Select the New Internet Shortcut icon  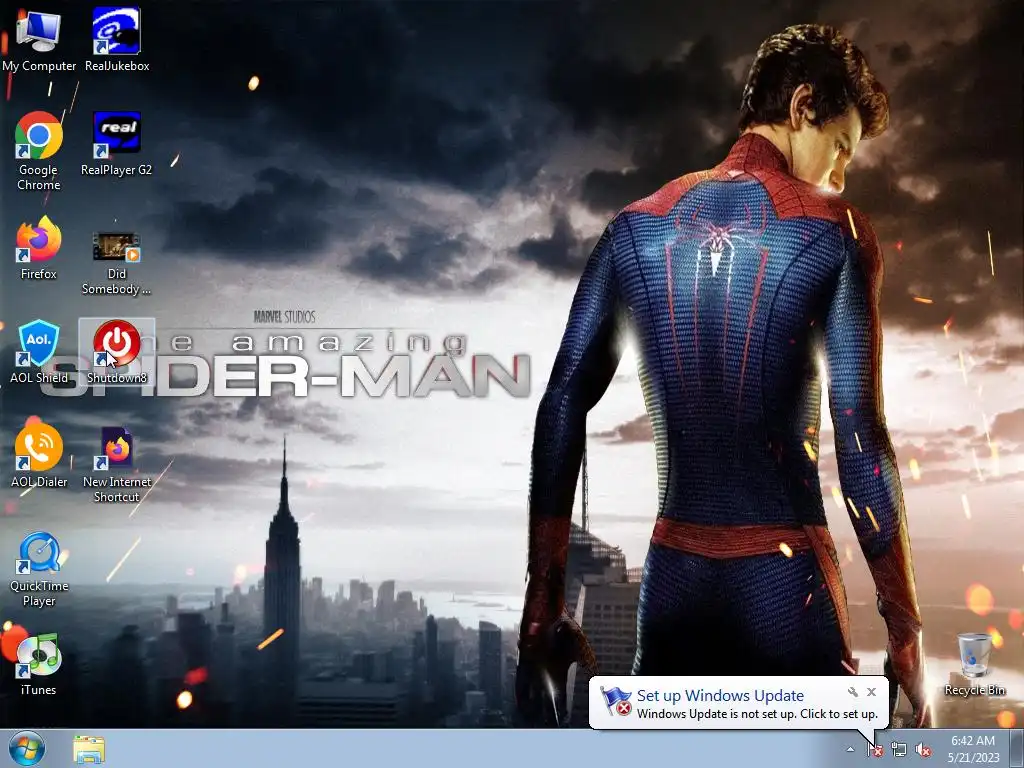pos(117,464)
